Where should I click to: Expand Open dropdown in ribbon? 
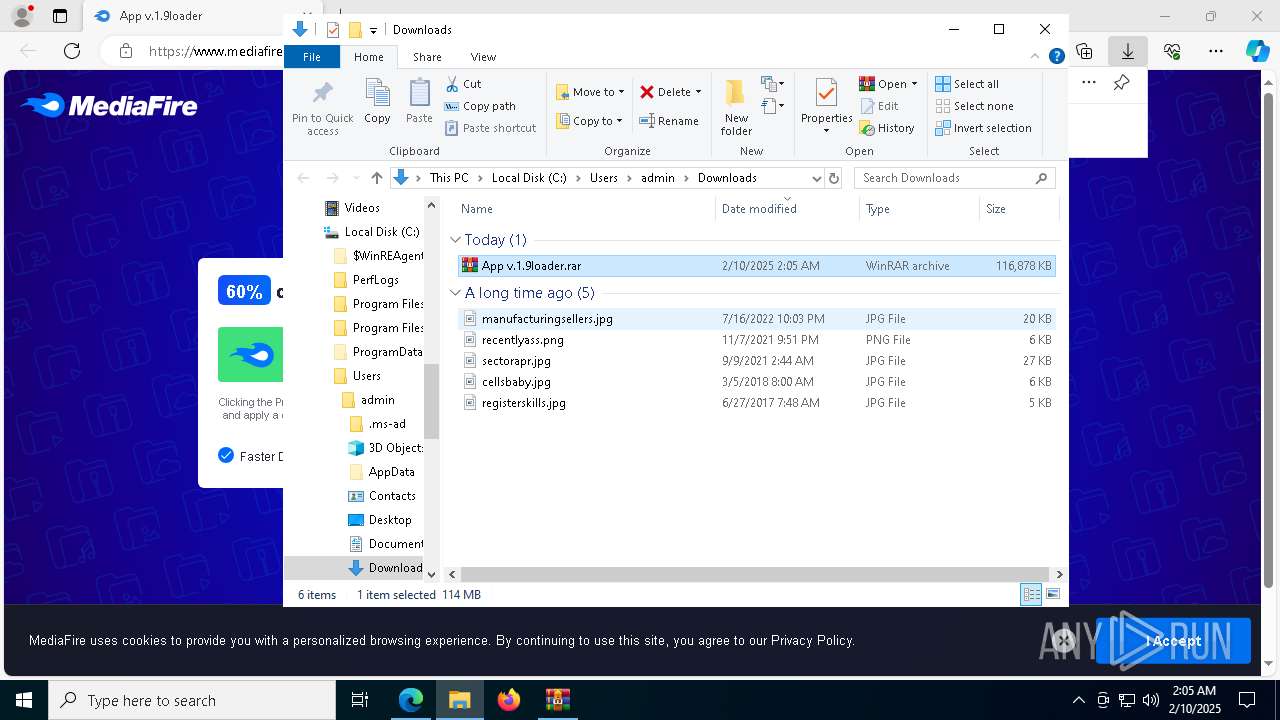point(914,84)
